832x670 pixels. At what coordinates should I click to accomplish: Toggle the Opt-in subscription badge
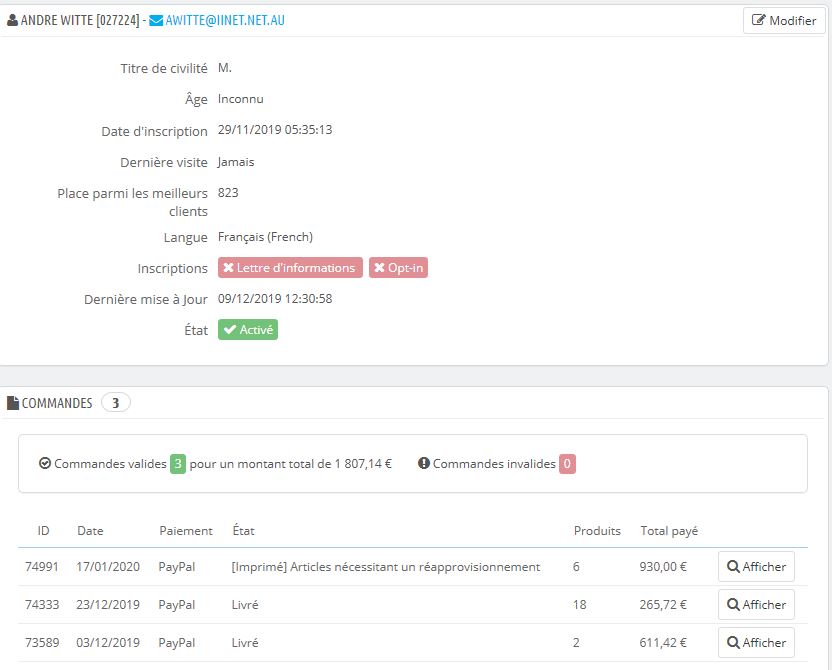398,268
